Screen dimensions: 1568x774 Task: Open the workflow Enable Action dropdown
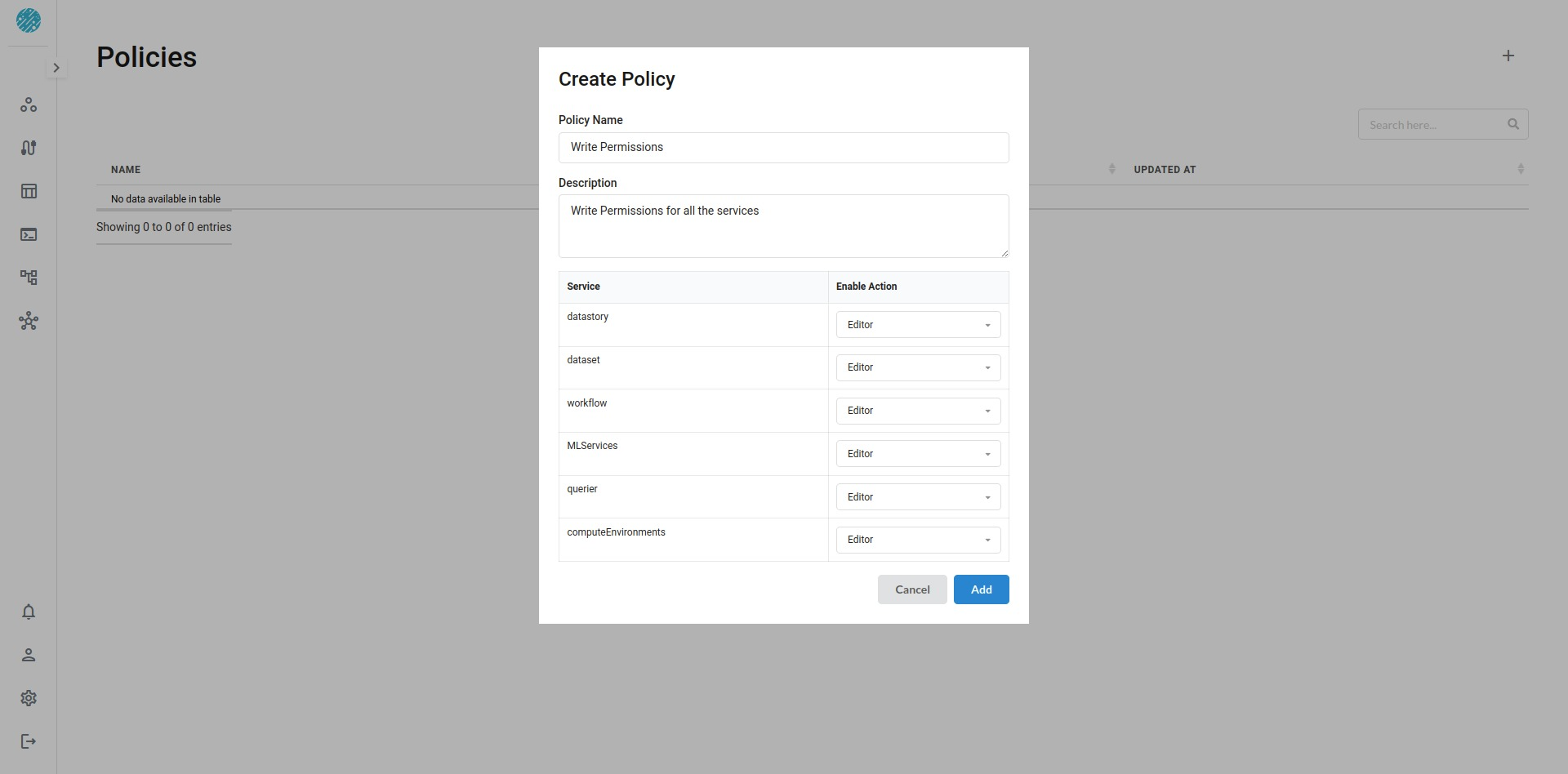[919, 411]
